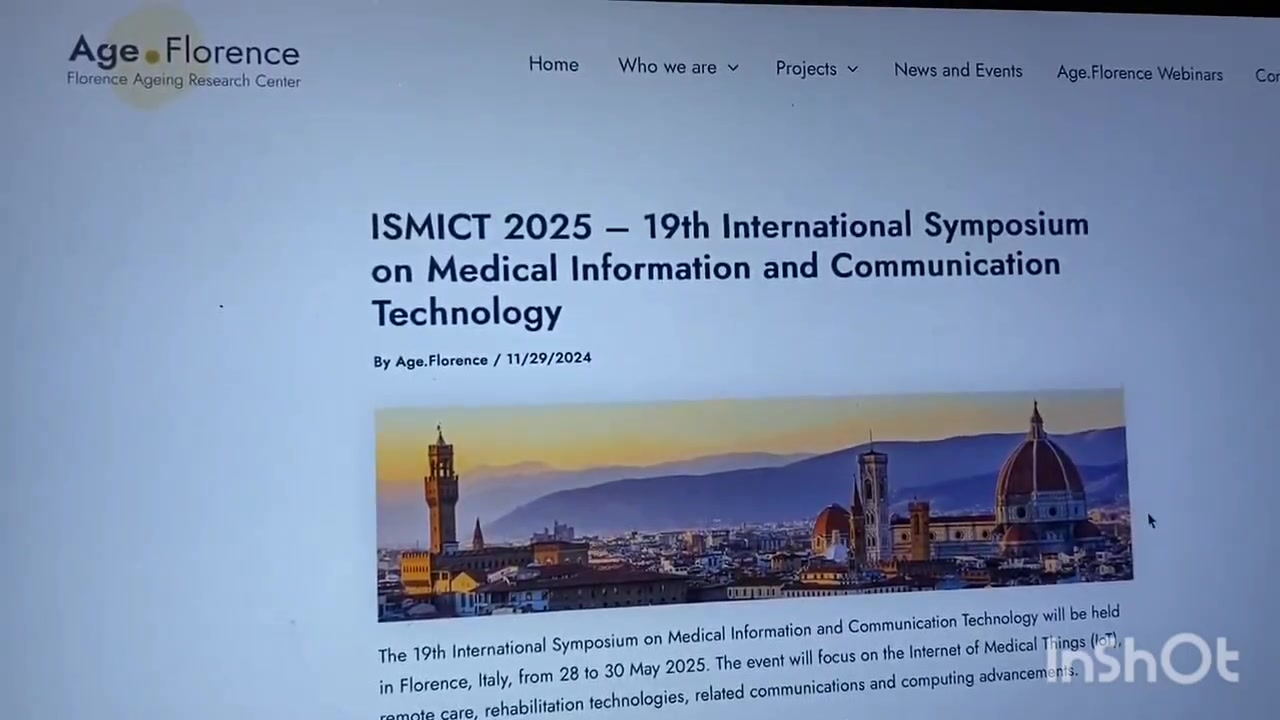Click the partially visible last nav item

(x=1266, y=76)
